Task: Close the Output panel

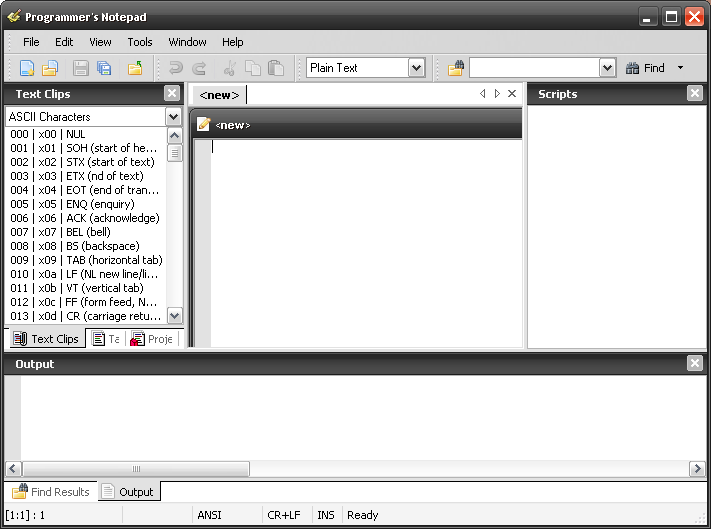Action: click(x=695, y=363)
